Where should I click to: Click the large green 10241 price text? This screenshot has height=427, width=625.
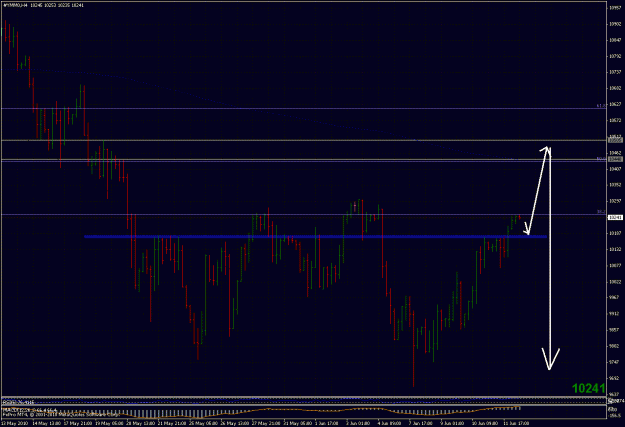(588, 388)
